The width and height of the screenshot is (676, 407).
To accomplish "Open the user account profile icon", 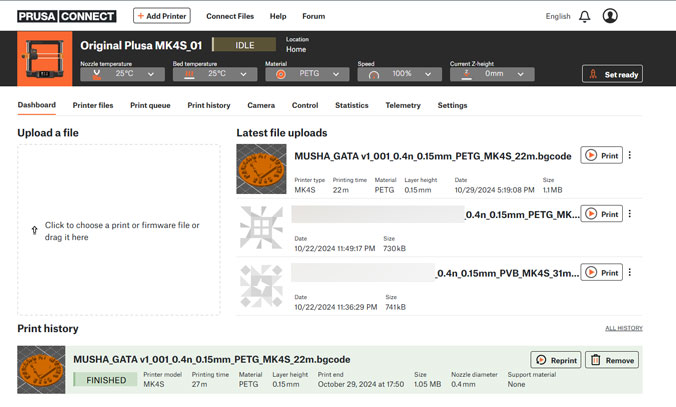I will [x=610, y=16].
